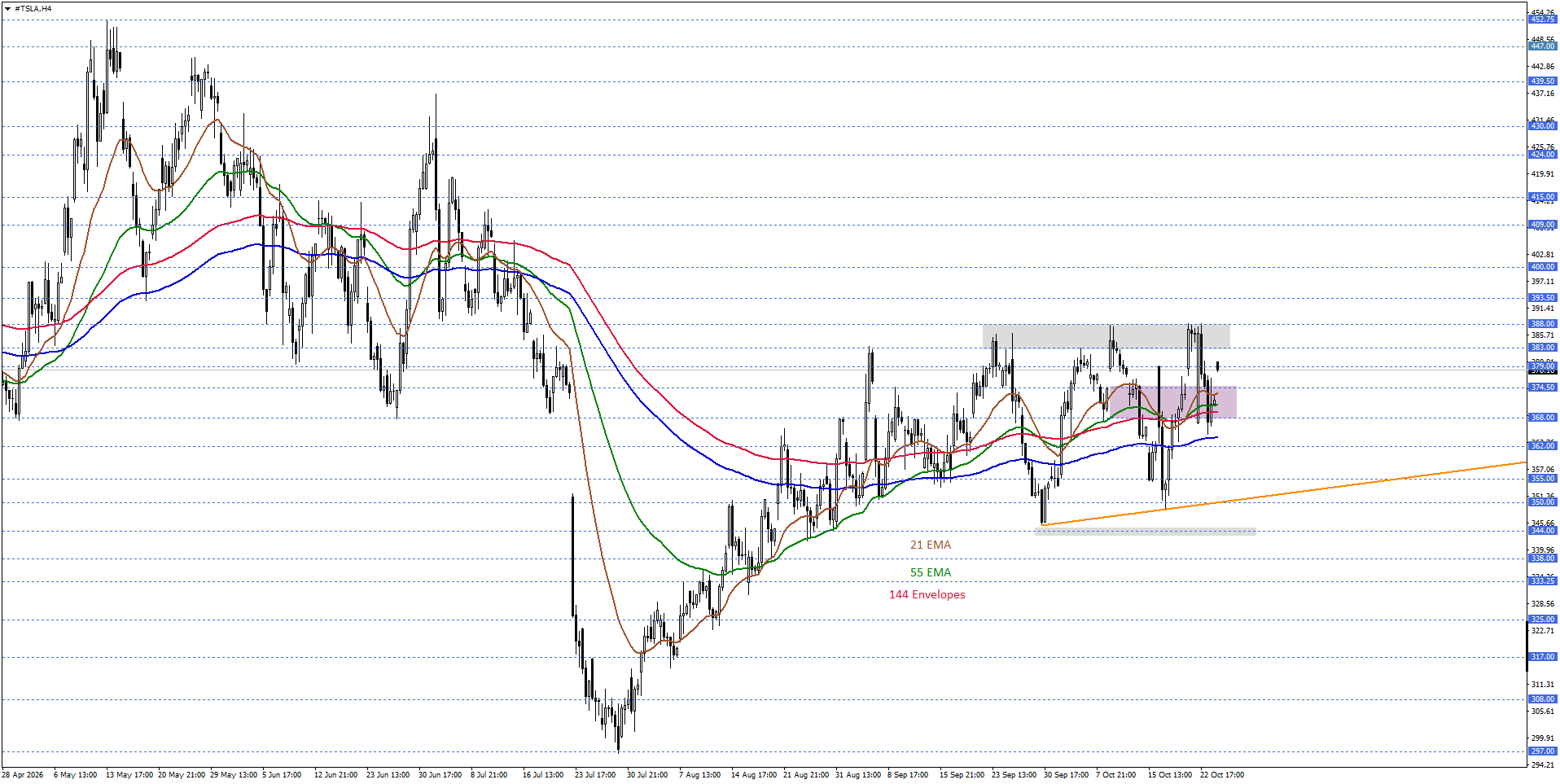
Task: Click the 430.00 price level label
Action: click(x=1543, y=126)
